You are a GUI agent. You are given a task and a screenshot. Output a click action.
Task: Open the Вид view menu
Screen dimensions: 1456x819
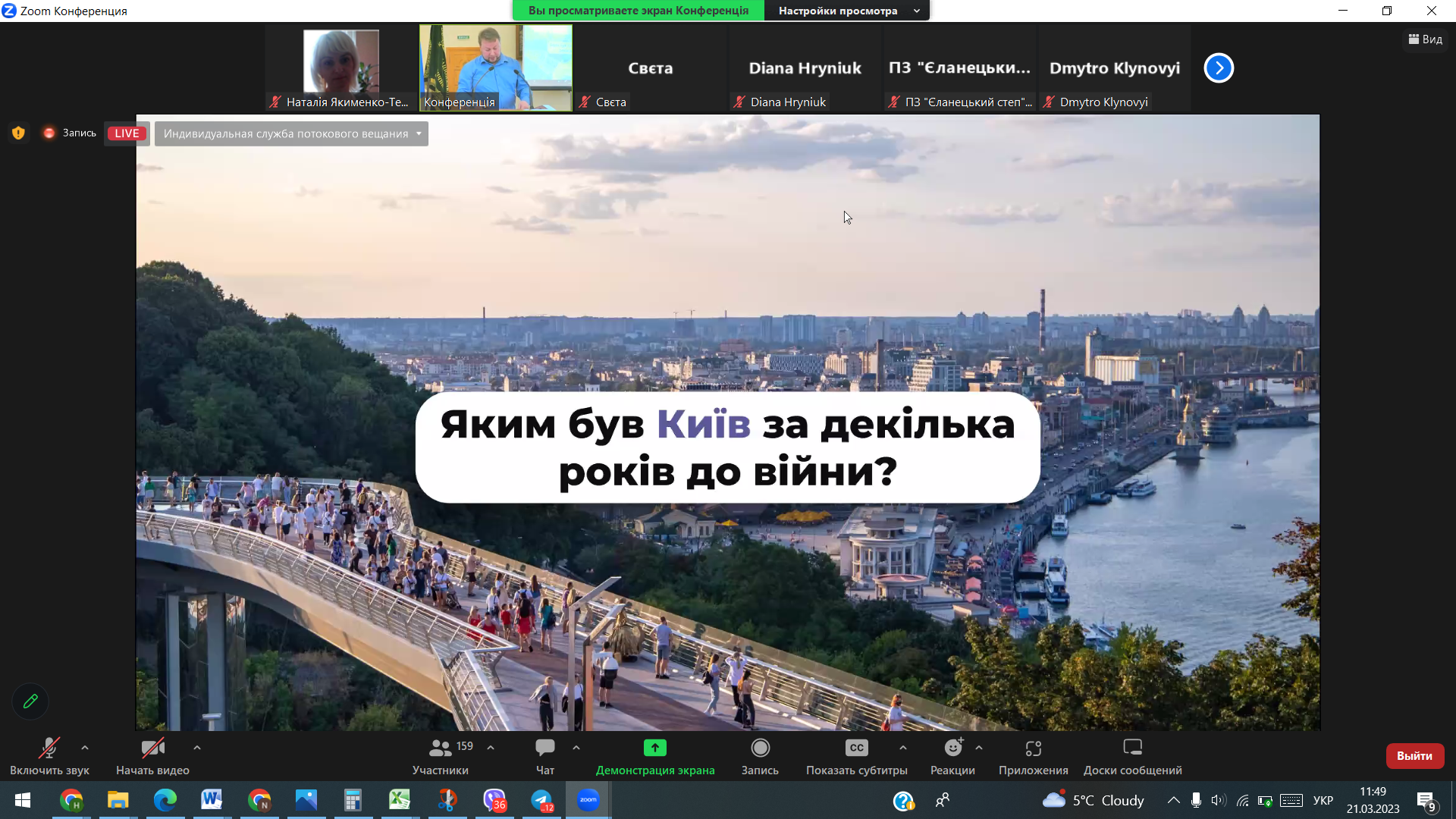(1426, 39)
